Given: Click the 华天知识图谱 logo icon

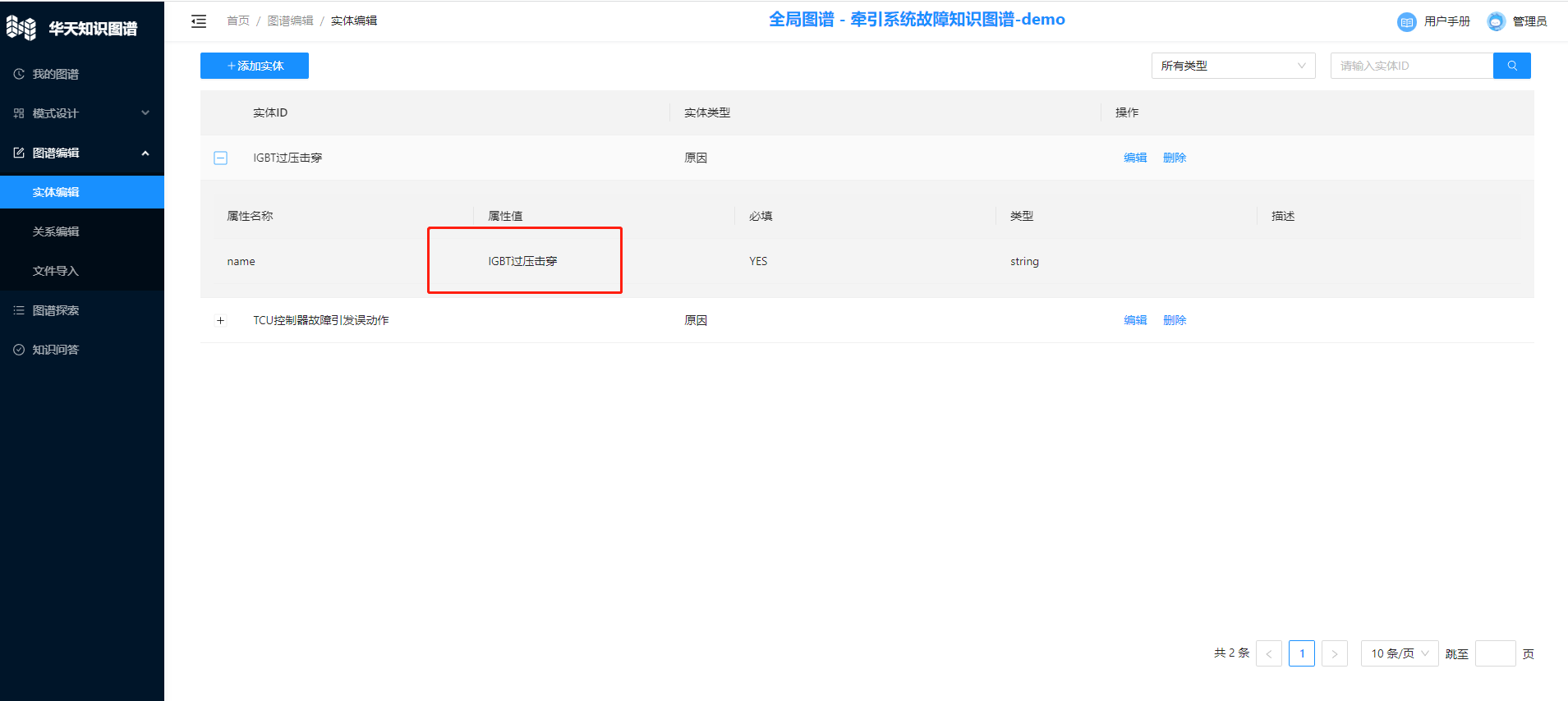Looking at the screenshot, I should 21,29.
